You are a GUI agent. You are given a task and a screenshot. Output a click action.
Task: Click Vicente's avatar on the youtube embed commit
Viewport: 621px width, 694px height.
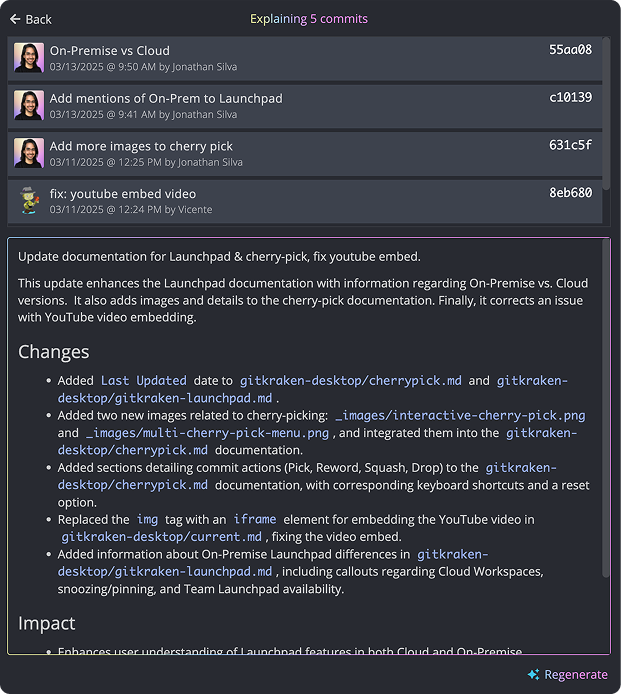coord(29,200)
